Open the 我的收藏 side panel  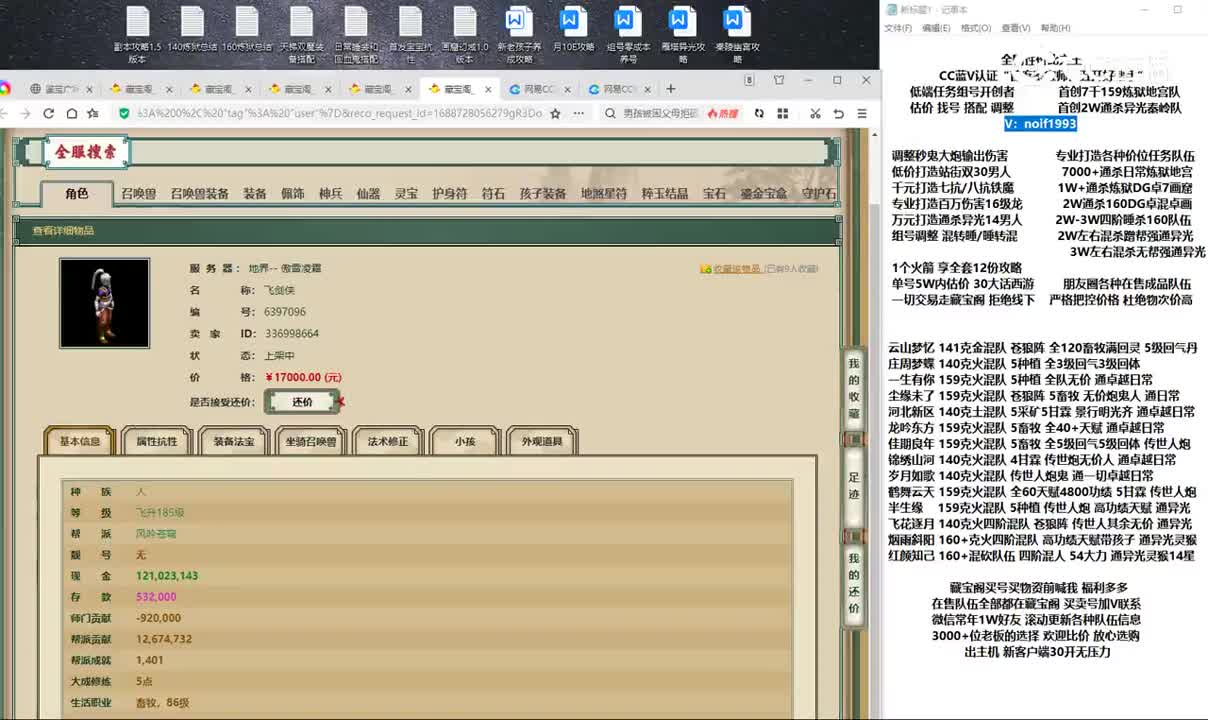point(853,389)
